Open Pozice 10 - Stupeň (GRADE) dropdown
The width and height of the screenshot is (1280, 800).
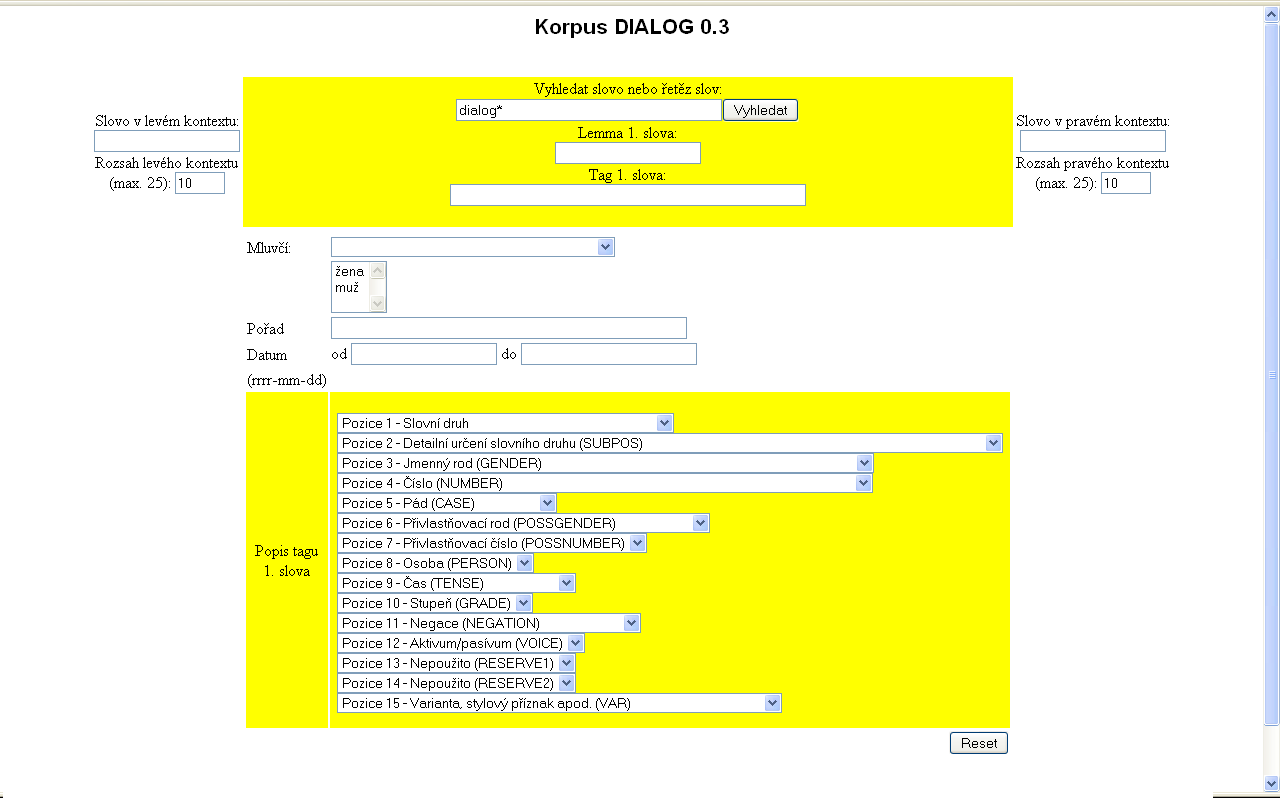(x=435, y=603)
